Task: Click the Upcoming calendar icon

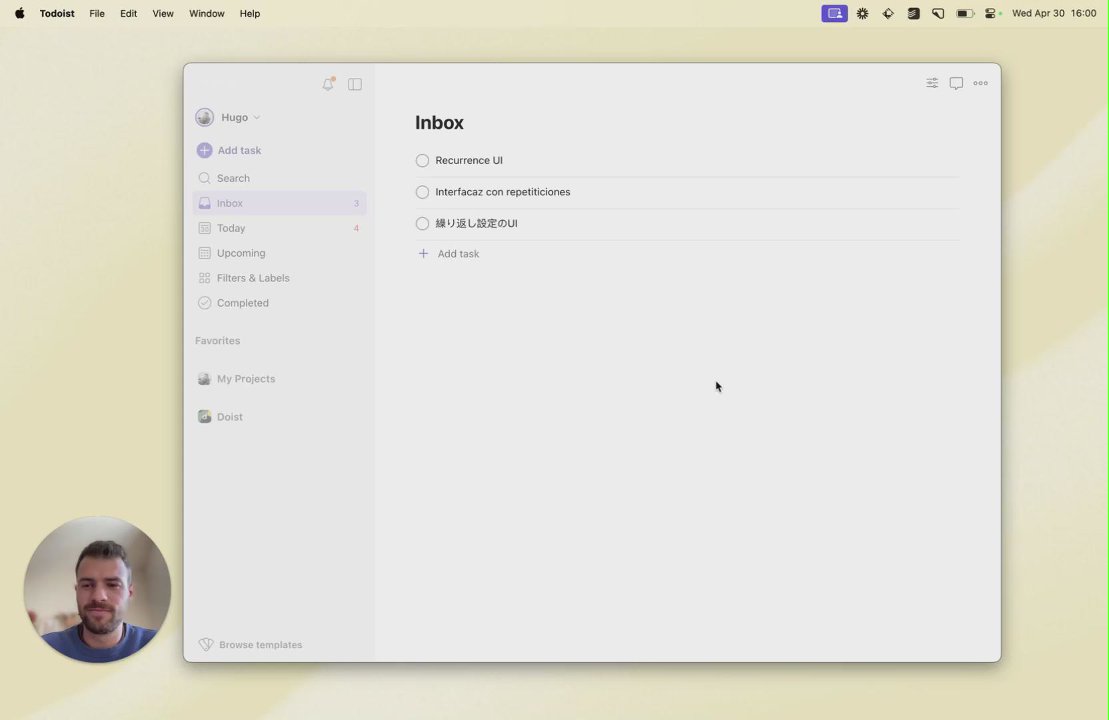Action: [204, 253]
